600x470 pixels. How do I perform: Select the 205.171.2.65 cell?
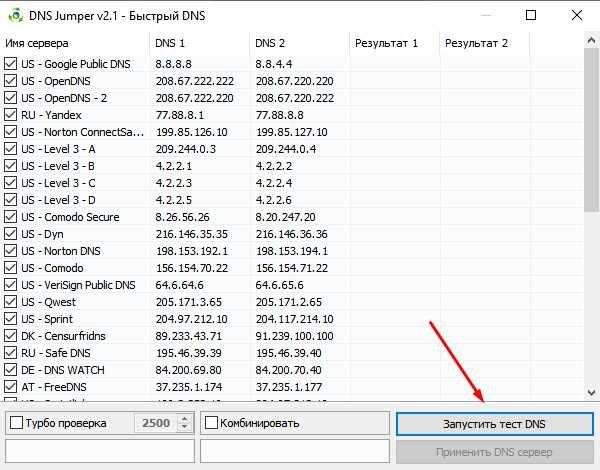tap(289, 302)
